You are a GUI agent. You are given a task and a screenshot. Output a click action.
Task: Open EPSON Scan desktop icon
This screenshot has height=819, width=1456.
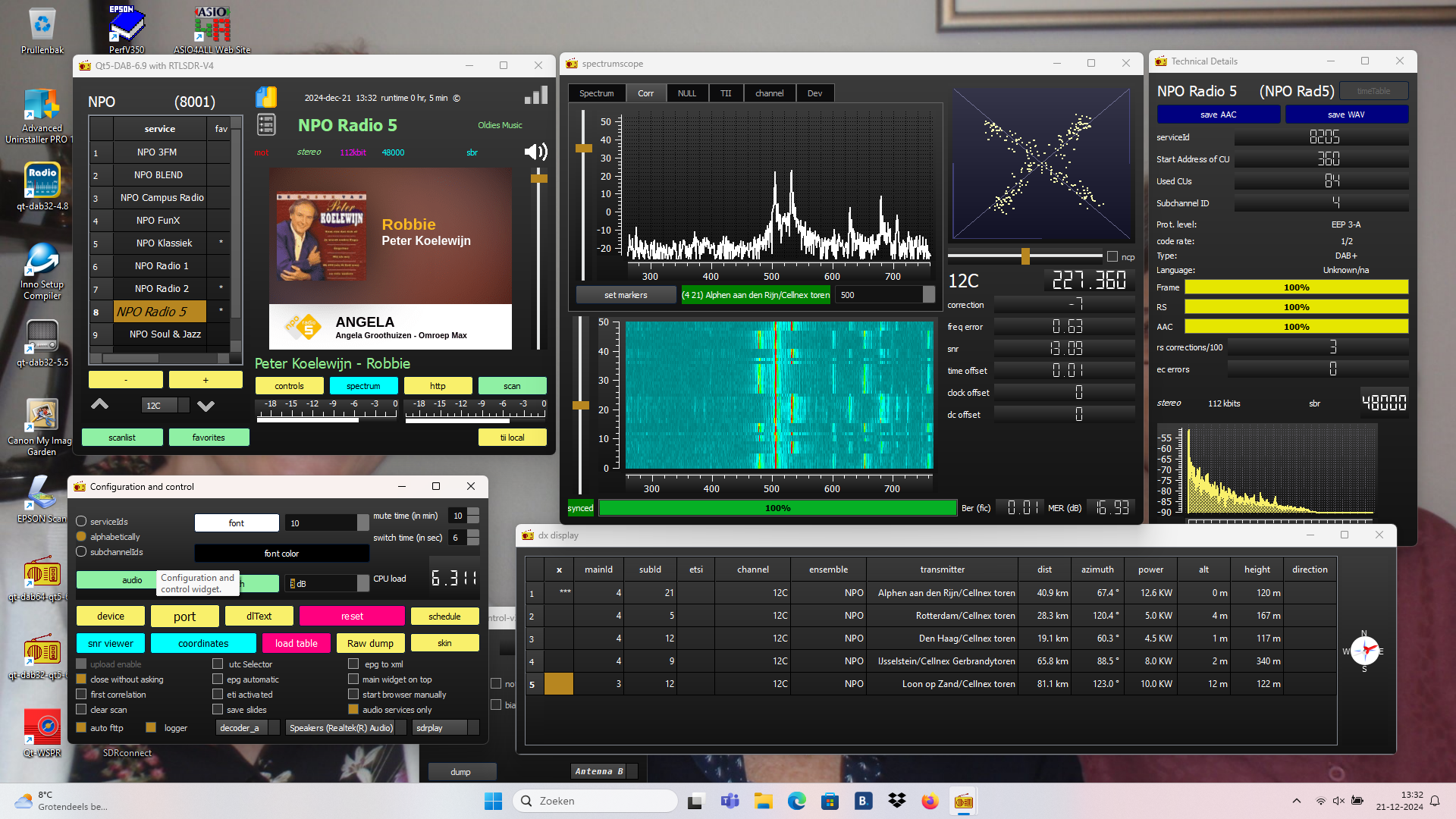(42, 498)
